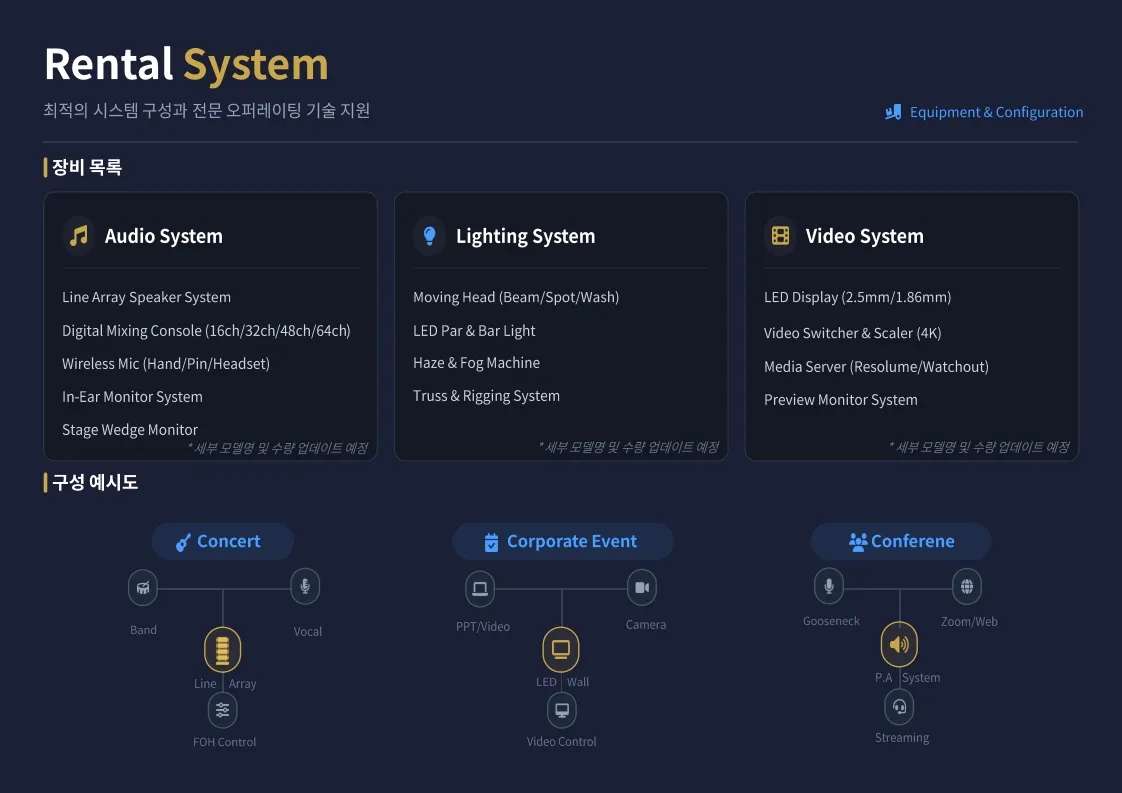Click 'Haze & Fog Machine' entry
Screen dimensions: 1122x793
coord(477,363)
